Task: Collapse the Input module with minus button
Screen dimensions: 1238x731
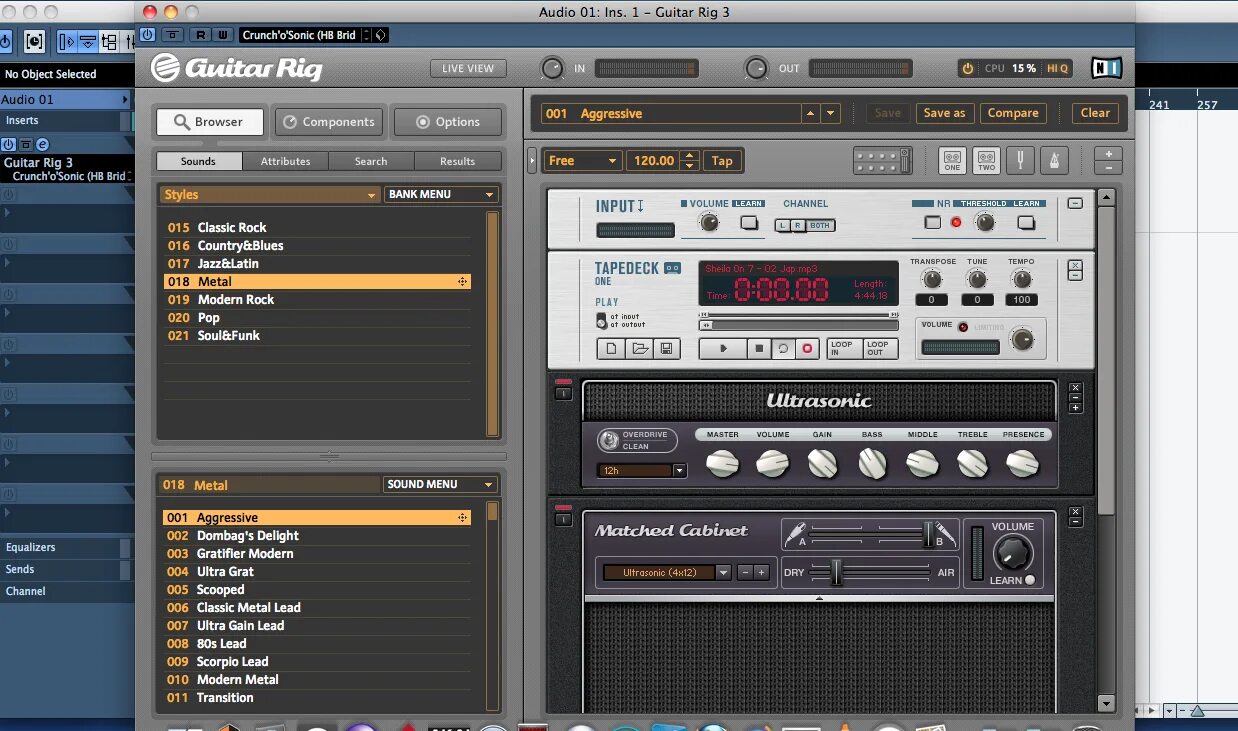Action: (1075, 203)
